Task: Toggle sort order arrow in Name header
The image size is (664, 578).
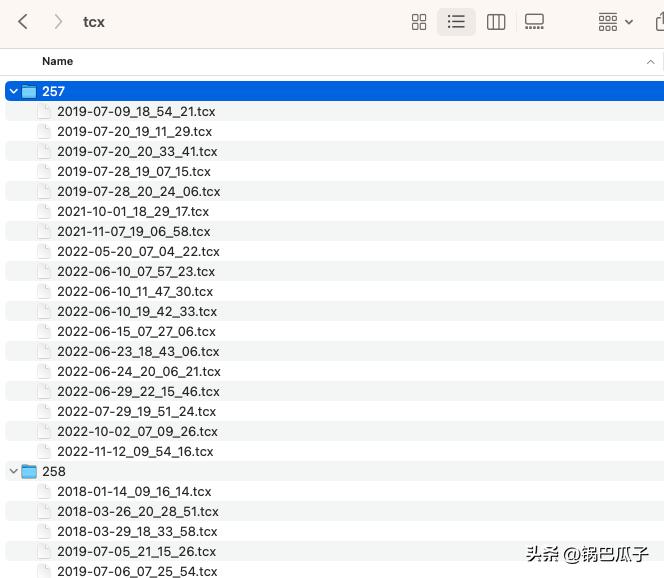Action: point(650,62)
